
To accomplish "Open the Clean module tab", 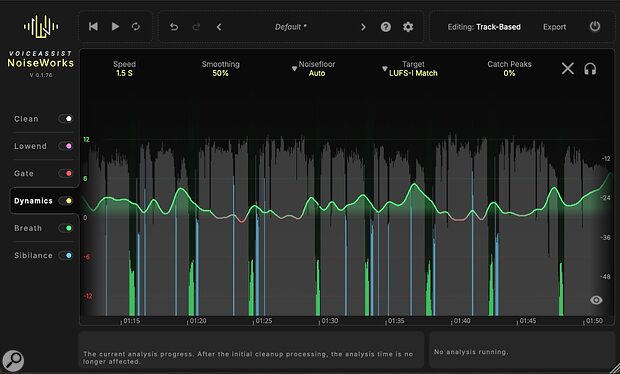I will point(26,119).
